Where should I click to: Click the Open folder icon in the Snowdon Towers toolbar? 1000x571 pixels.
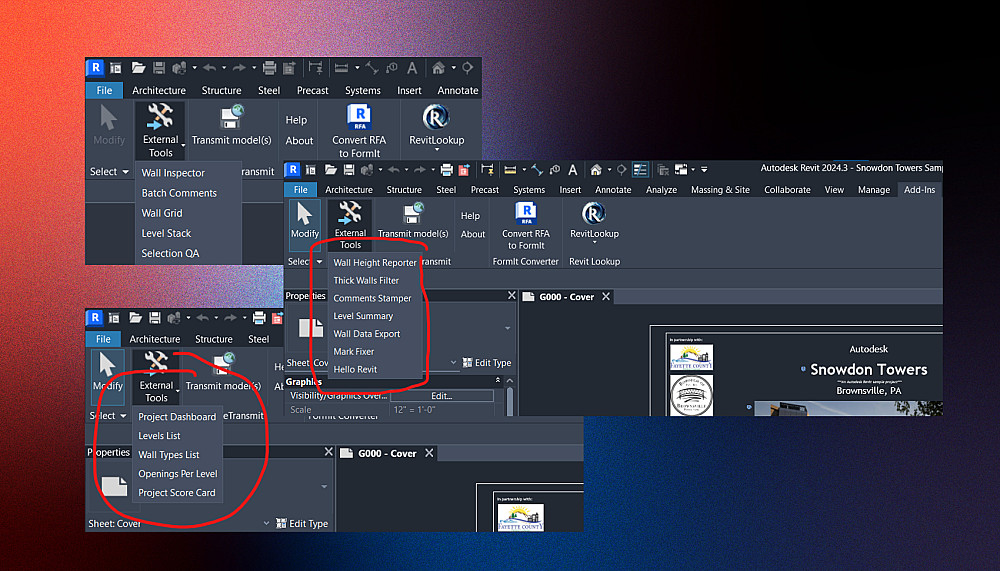pos(330,170)
